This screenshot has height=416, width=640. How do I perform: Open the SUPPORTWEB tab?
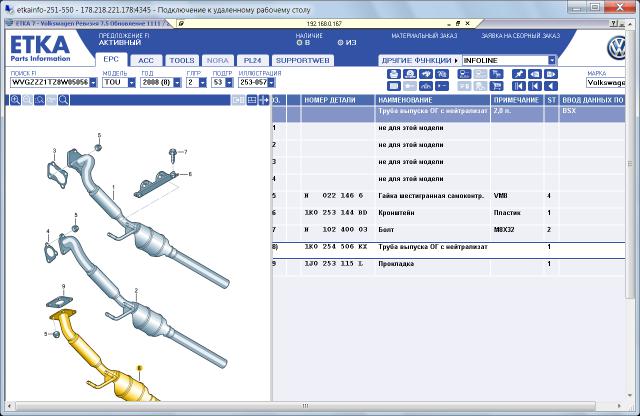tap(302, 60)
